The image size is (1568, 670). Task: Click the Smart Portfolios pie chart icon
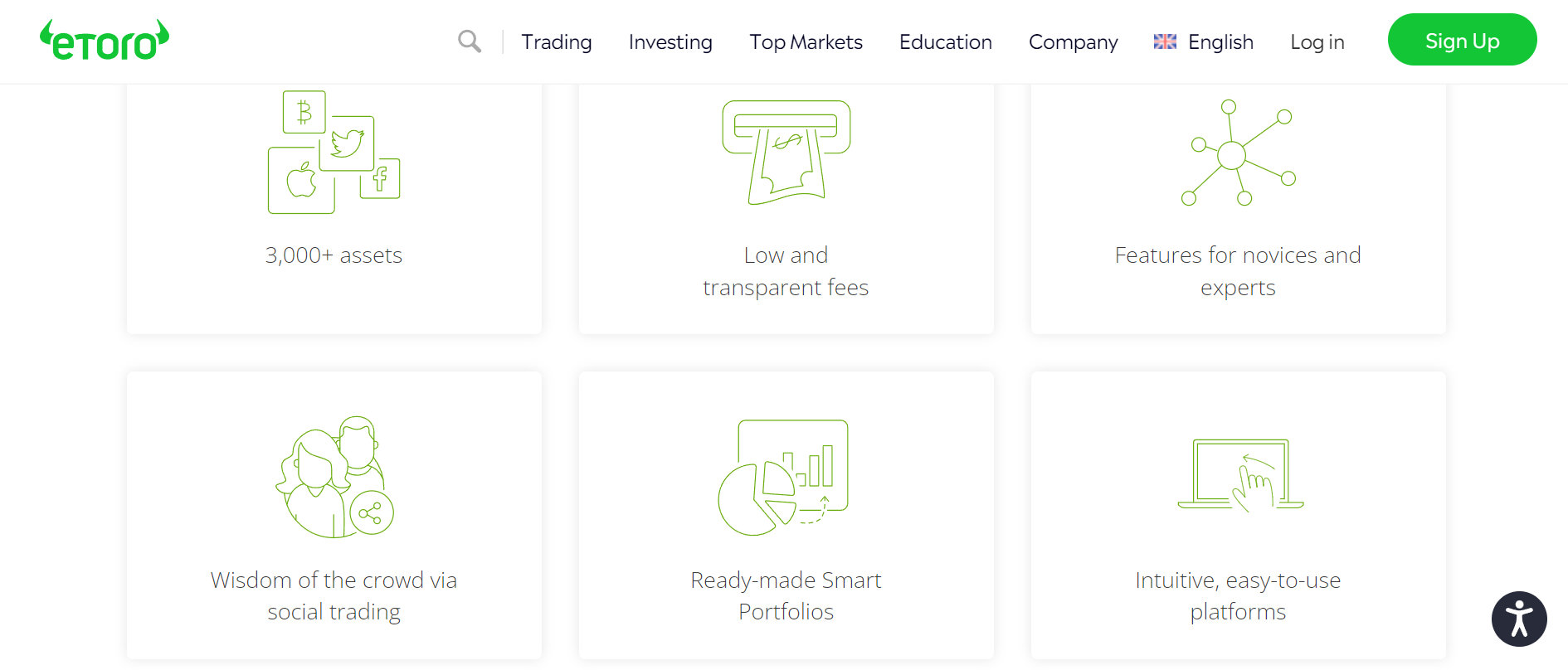click(x=784, y=477)
